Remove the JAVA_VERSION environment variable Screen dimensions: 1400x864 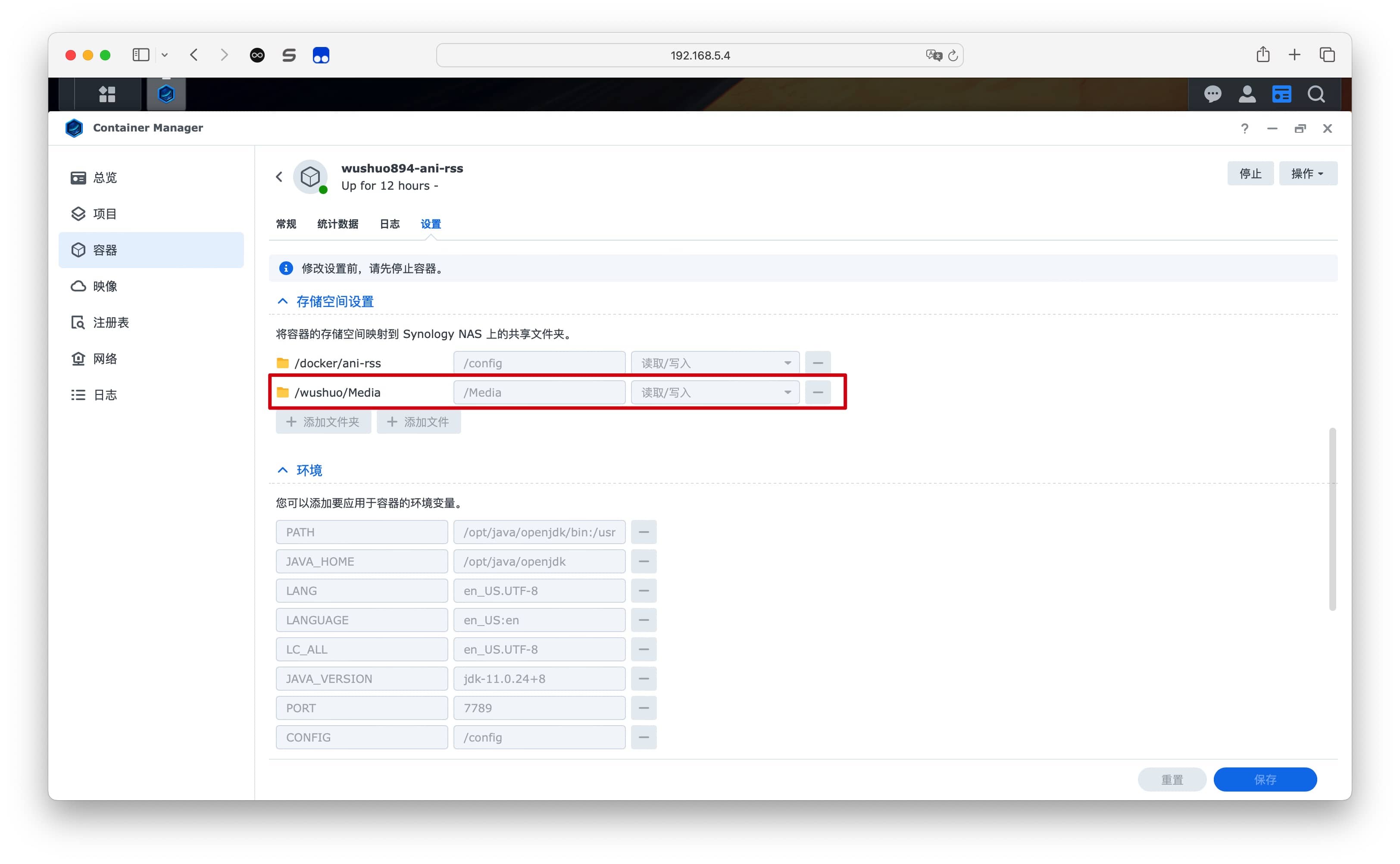(x=643, y=678)
